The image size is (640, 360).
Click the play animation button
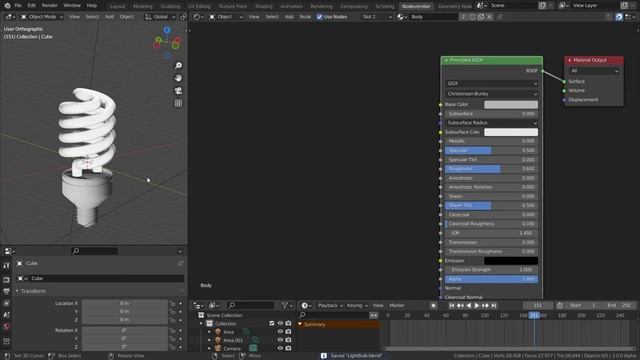(x=476, y=305)
